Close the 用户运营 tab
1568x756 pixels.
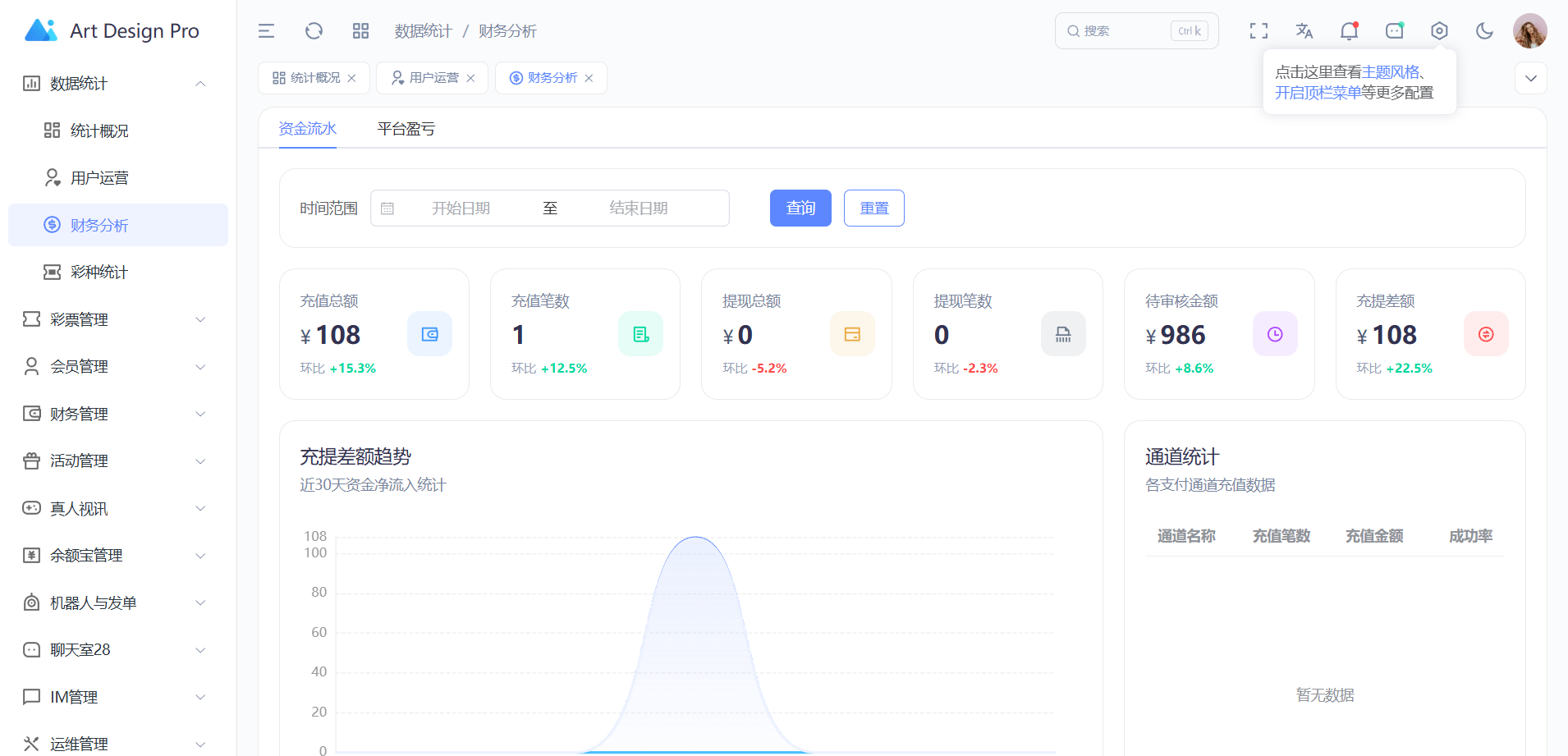(x=470, y=78)
